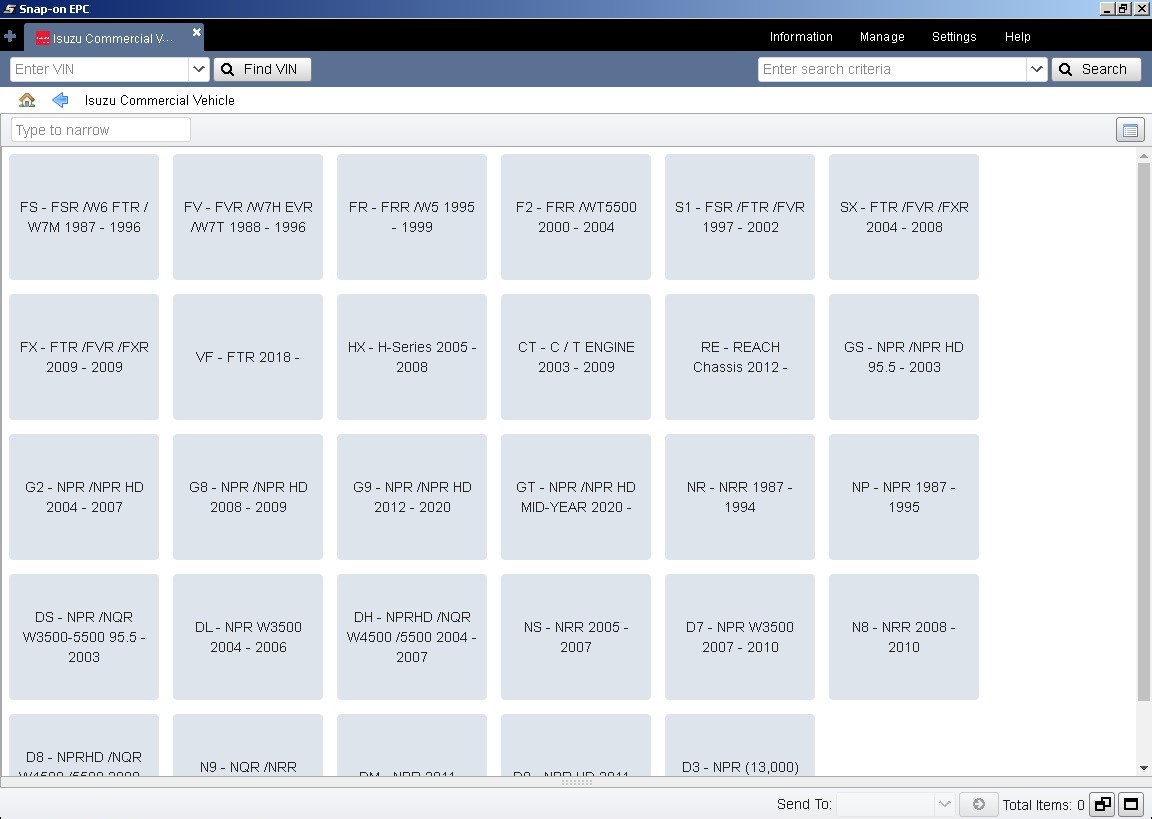Select the Isuzu Commercial Vehicle tab
This screenshot has height=819, width=1152.
(113, 38)
